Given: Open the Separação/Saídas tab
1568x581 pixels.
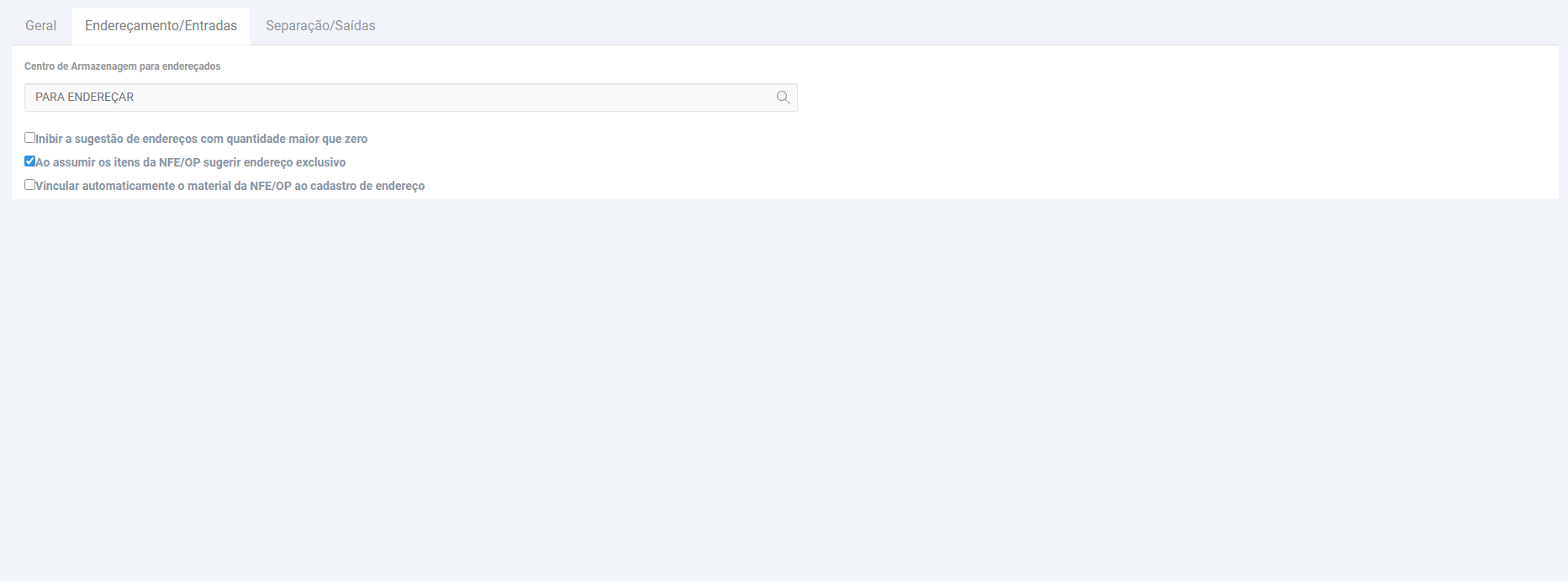Looking at the screenshot, I should (x=320, y=26).
